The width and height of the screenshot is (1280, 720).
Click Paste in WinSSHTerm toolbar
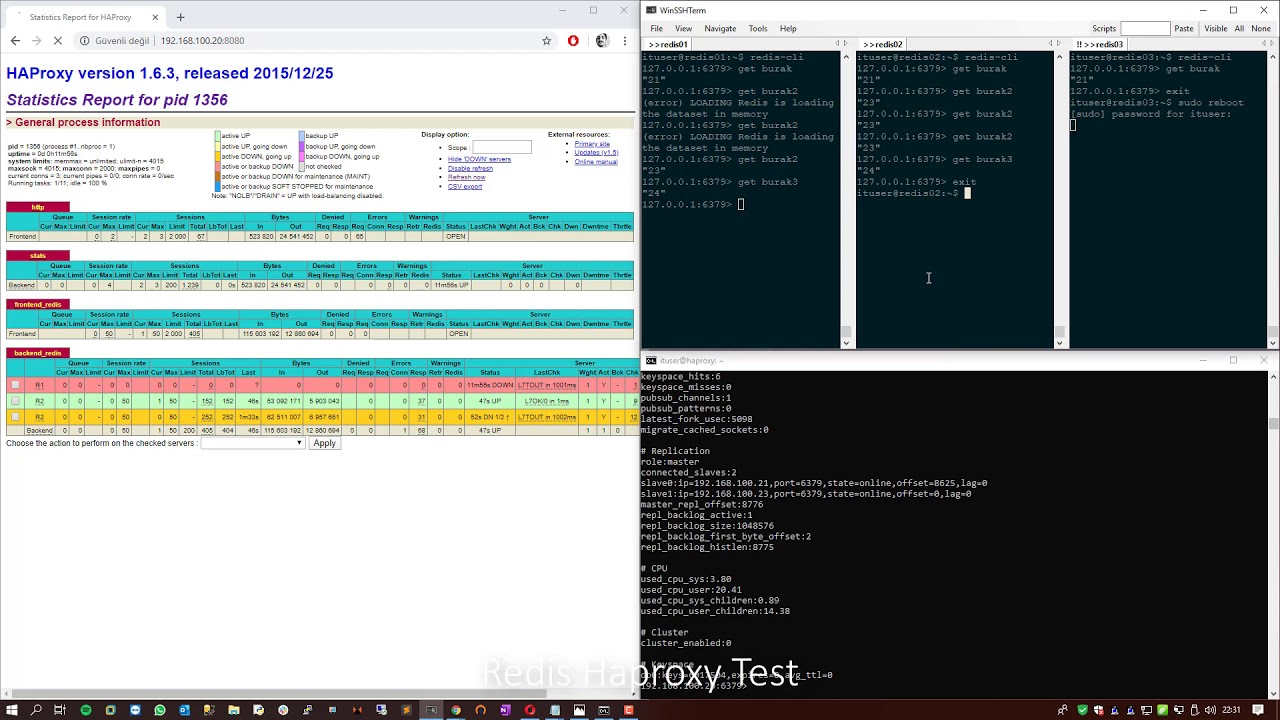point(1184,28)
